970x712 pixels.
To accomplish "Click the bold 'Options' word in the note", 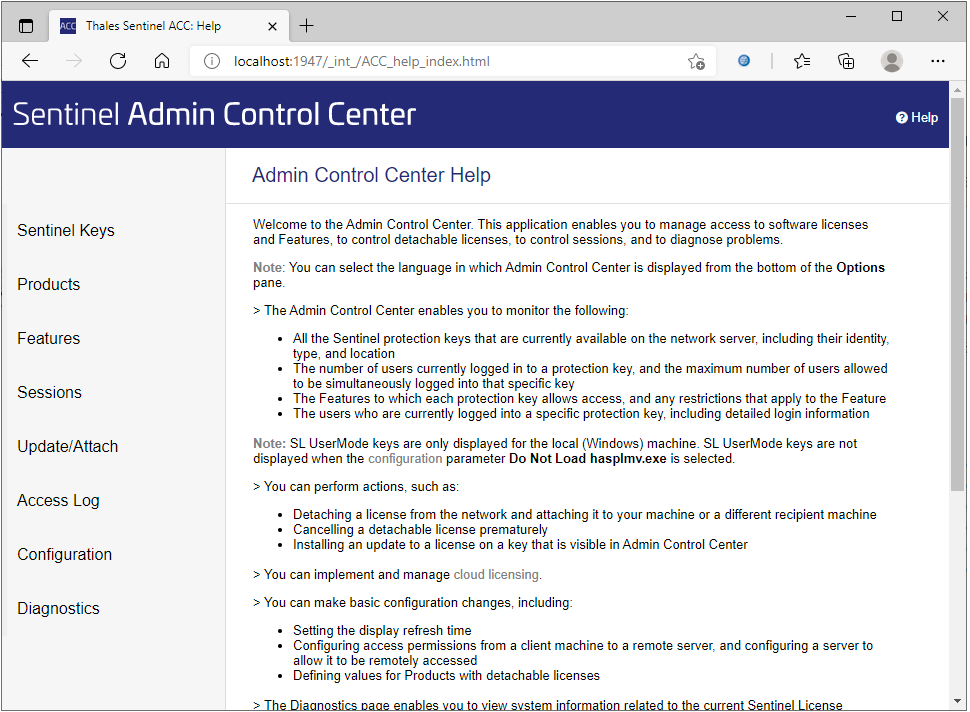I will pyautogui.click(x=861, y=268).
